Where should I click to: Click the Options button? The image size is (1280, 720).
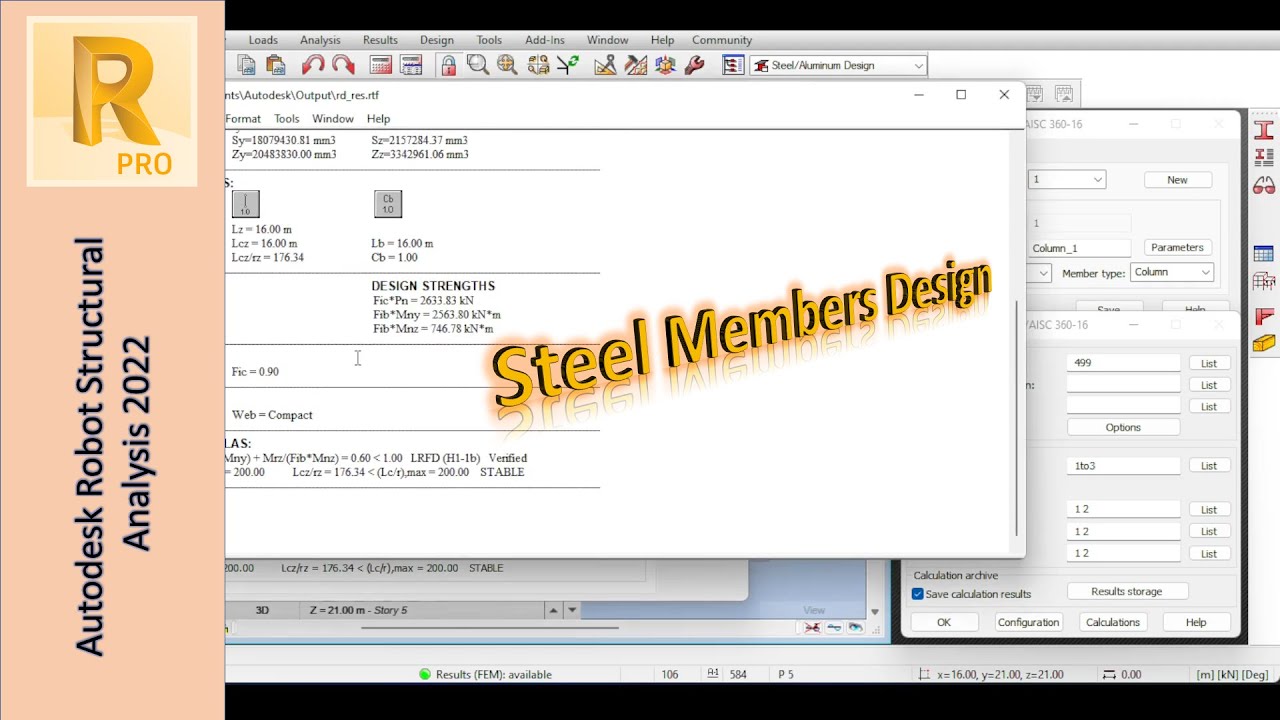(1123, 427)
